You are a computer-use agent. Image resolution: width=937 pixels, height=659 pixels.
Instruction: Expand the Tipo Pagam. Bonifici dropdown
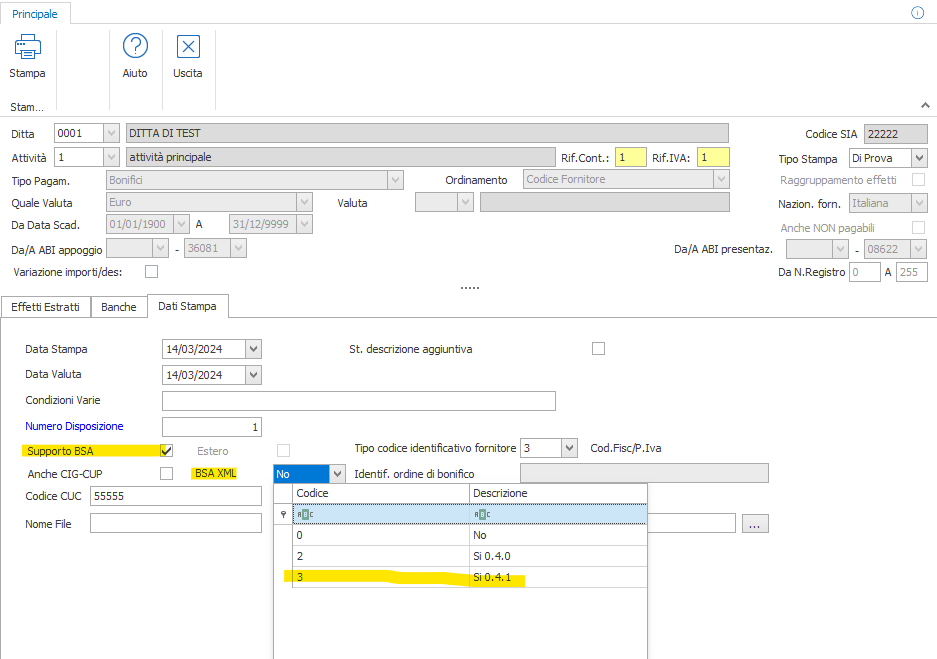pos(395,180)
